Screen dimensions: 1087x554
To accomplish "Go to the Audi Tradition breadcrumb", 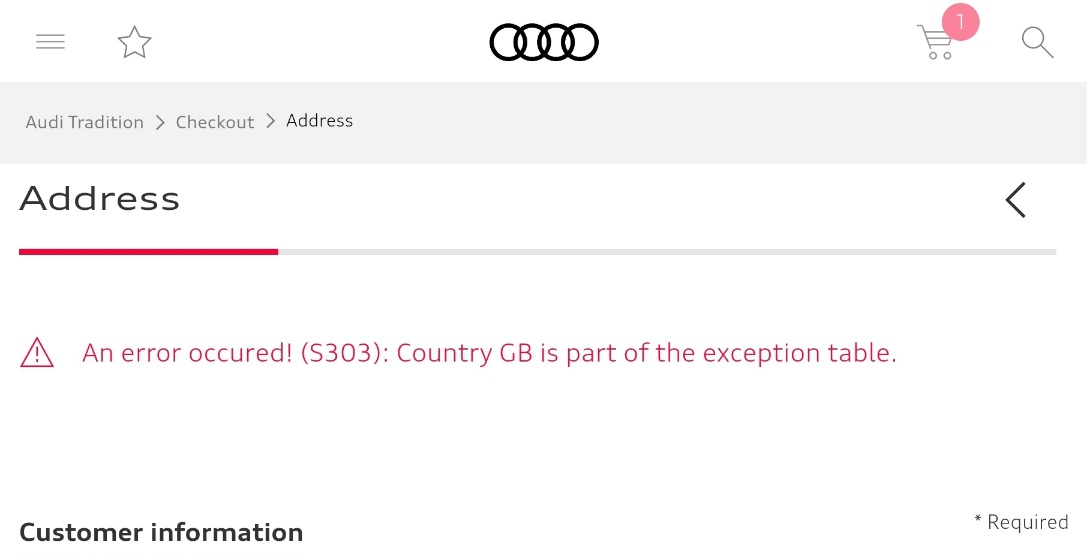I will pos(85,122).
